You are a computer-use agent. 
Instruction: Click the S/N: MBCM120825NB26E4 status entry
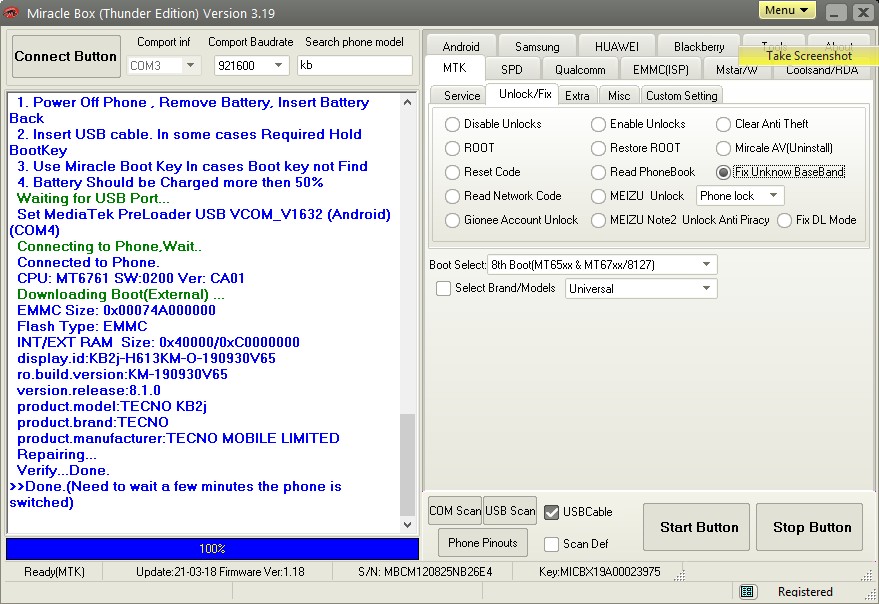tap(425, 572)
